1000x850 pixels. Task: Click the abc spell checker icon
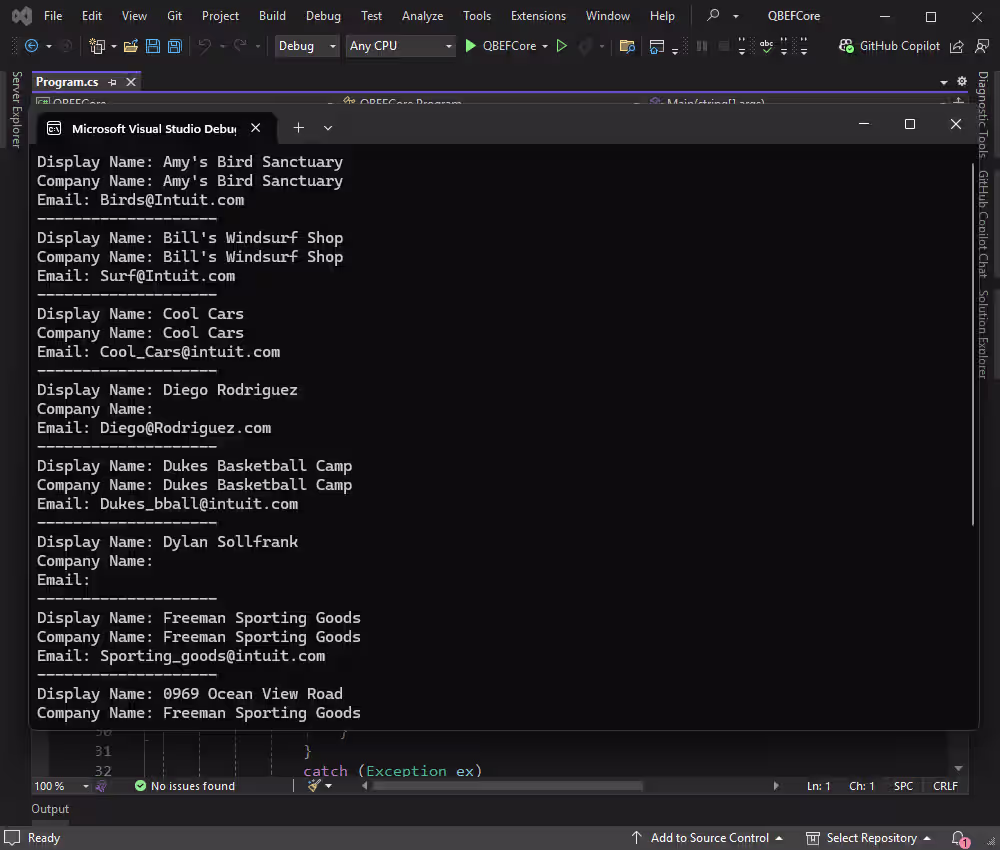pos(766,46)
